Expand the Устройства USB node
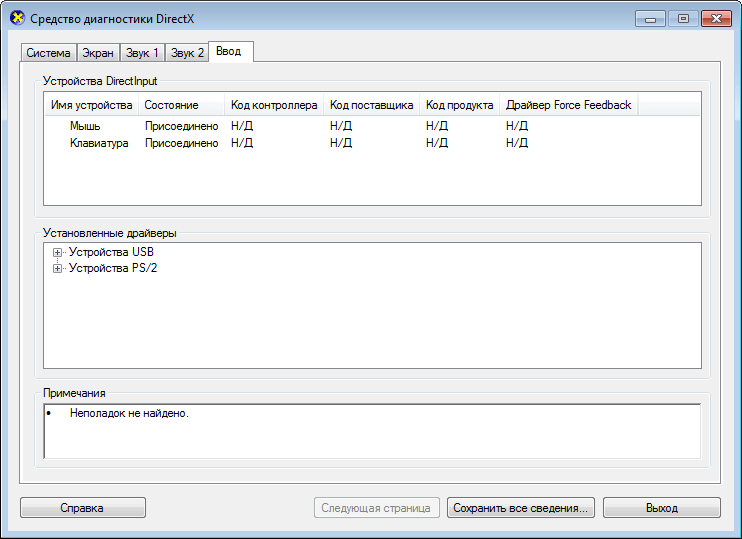The width and height of the screenshot is (742, 539). (x=57, y=252)
